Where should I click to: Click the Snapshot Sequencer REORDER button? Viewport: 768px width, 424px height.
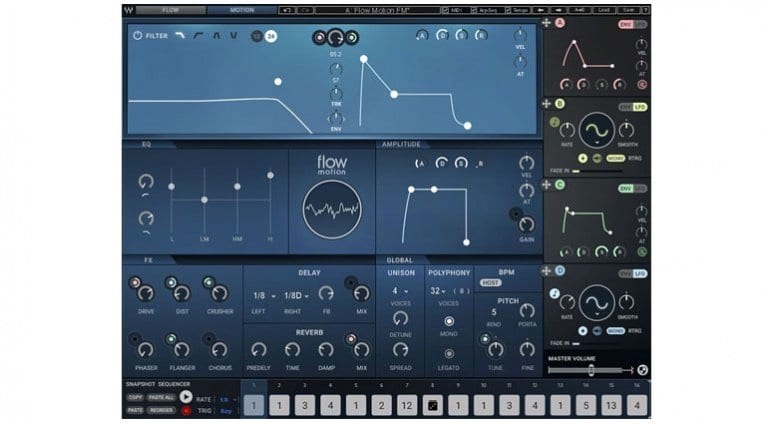[x=161, y=410]
